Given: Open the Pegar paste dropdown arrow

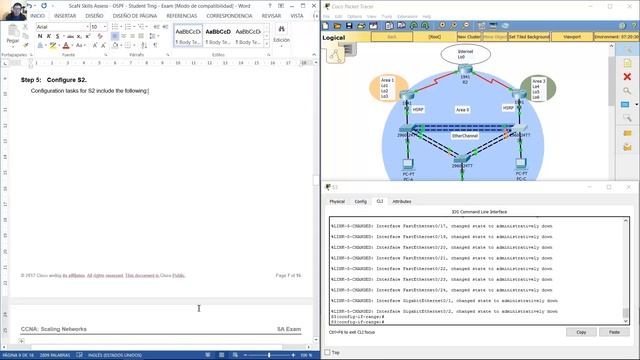Looking at the screenshot, I should click(13, 46).
